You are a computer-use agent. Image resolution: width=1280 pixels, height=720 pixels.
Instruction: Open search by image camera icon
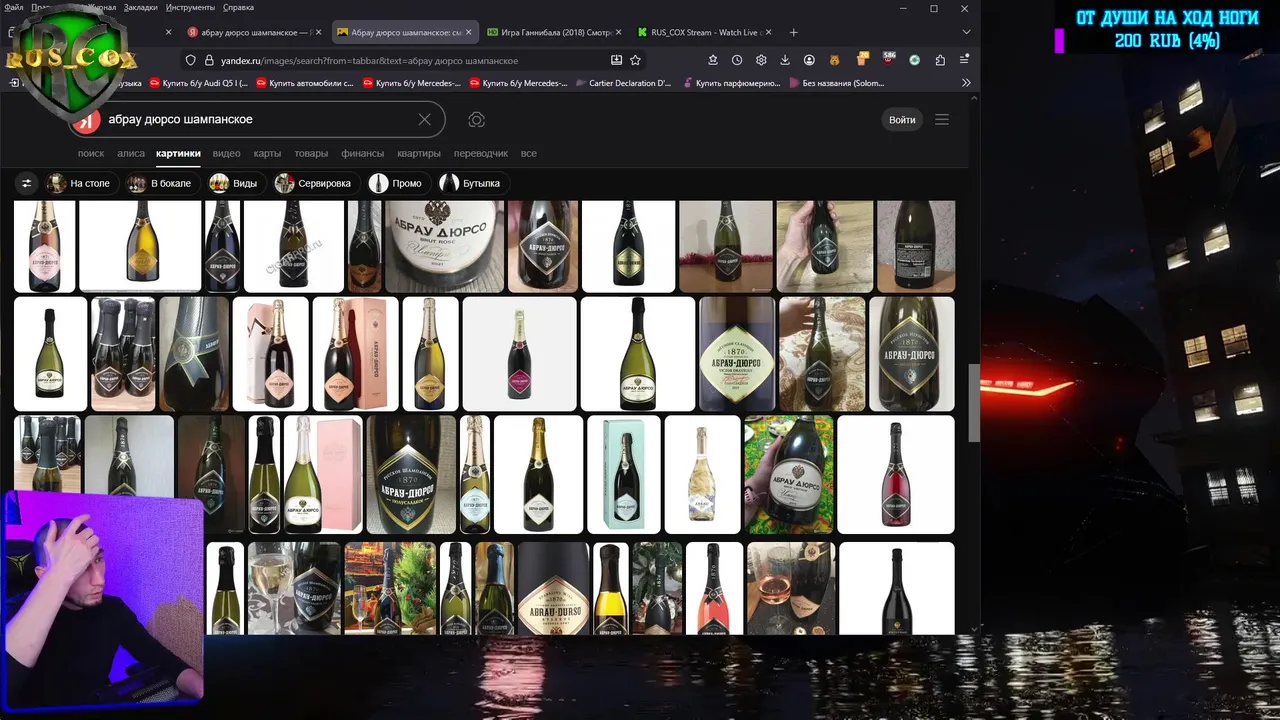pos(477,120)
